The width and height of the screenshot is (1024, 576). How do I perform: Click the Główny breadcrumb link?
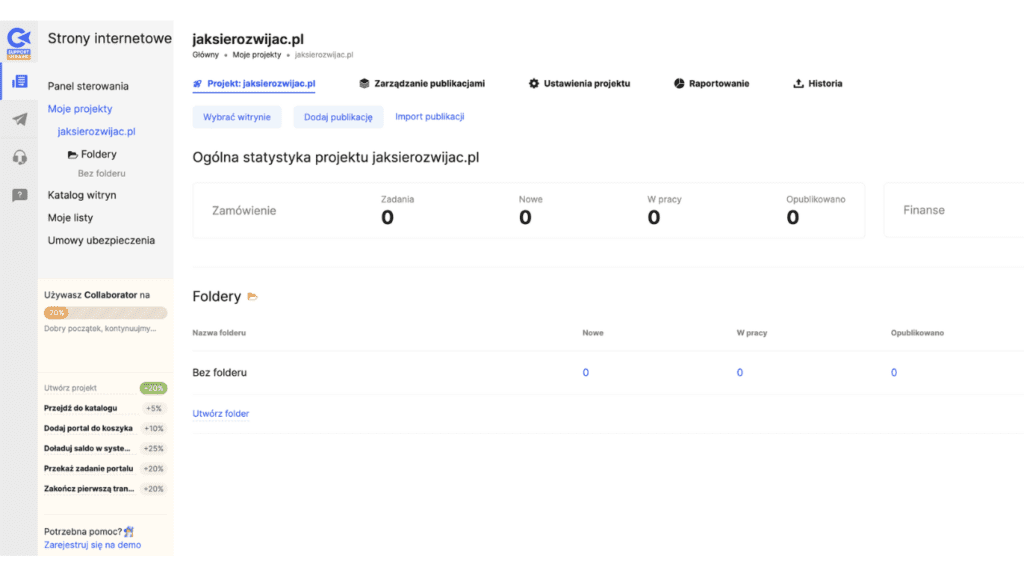[206, 55]
